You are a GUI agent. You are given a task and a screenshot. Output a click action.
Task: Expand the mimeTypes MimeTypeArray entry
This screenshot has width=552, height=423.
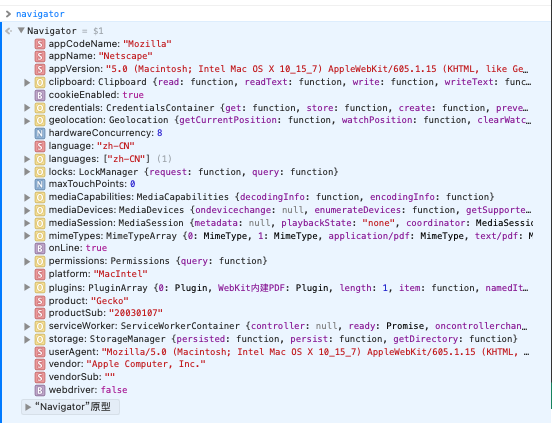[x=27, y=236]
